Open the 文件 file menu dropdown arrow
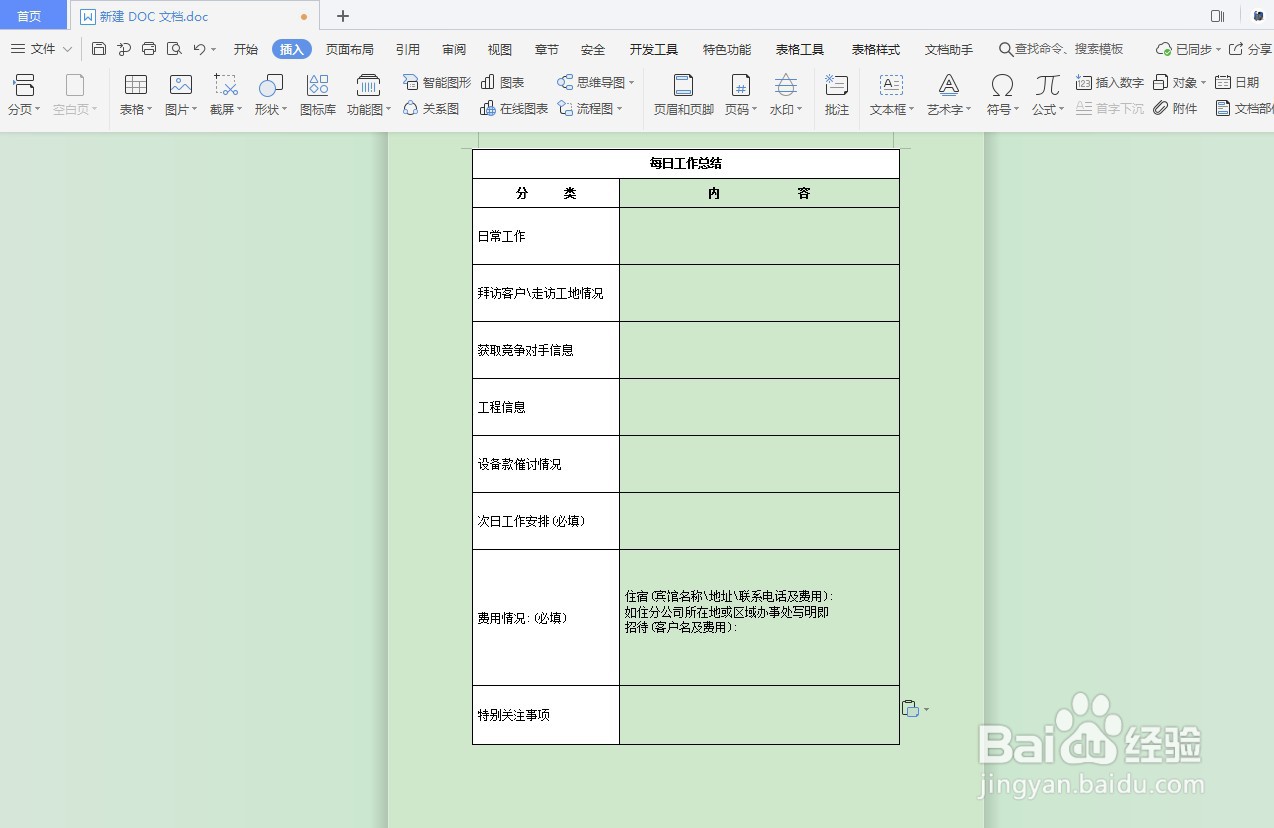Viewport: 1274px width, 828px height. 67,49
